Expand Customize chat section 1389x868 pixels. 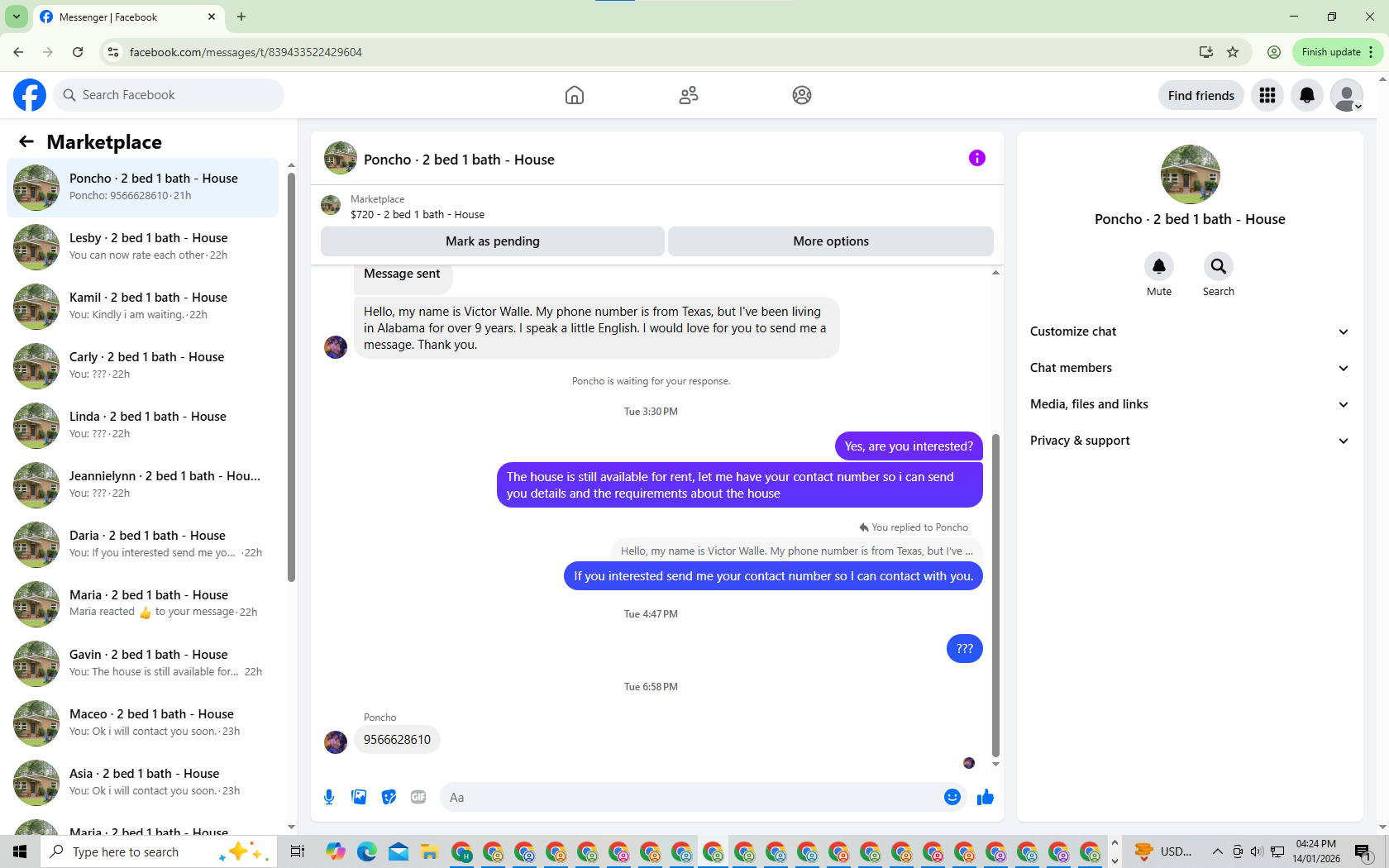1190,331
